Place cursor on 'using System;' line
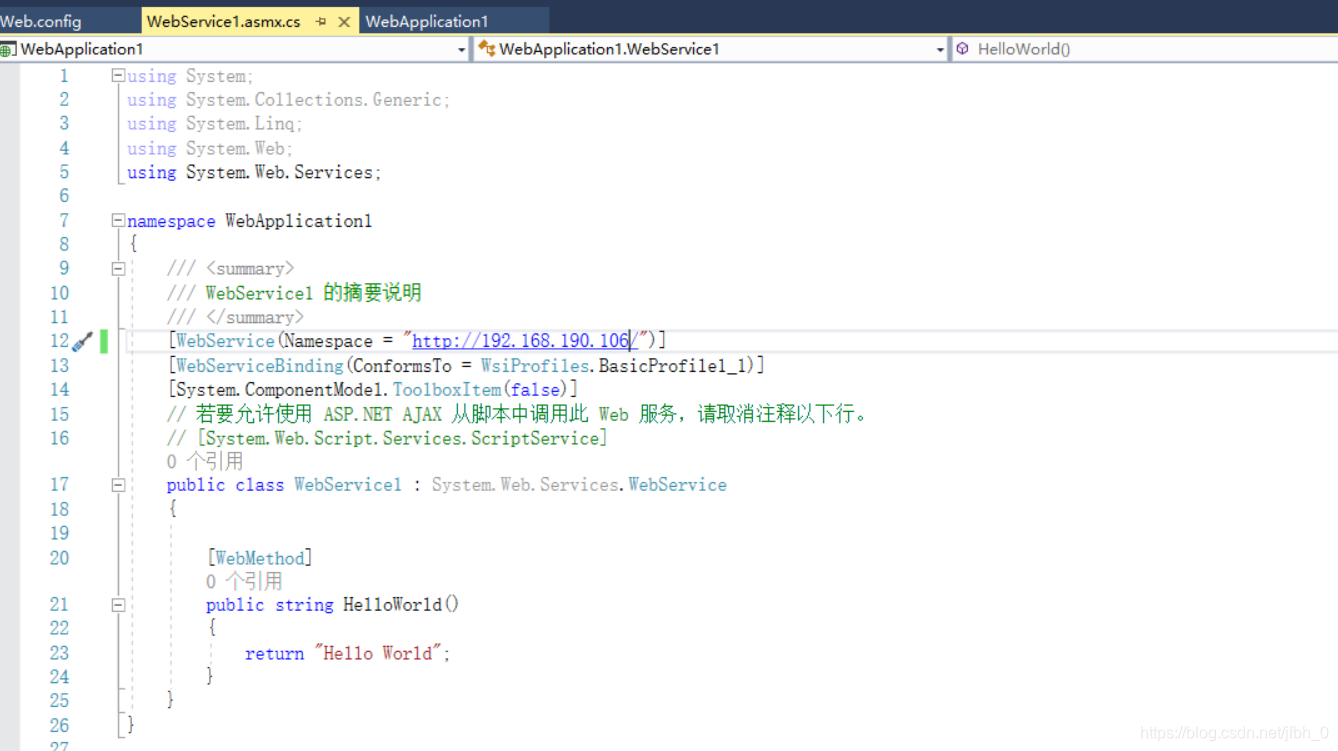1338x751 pixels. [190, 76]
